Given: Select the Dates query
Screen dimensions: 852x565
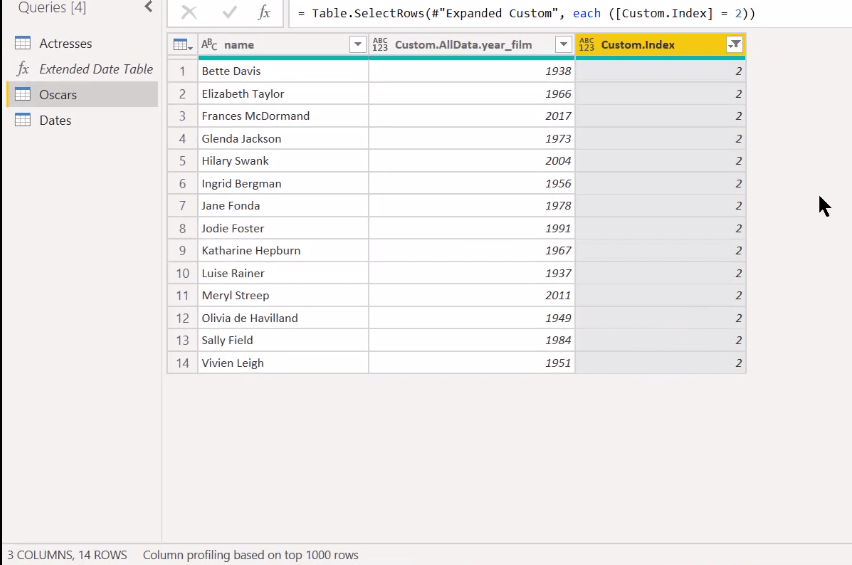Looking at the screenshot, I should (x=82, y=120).
